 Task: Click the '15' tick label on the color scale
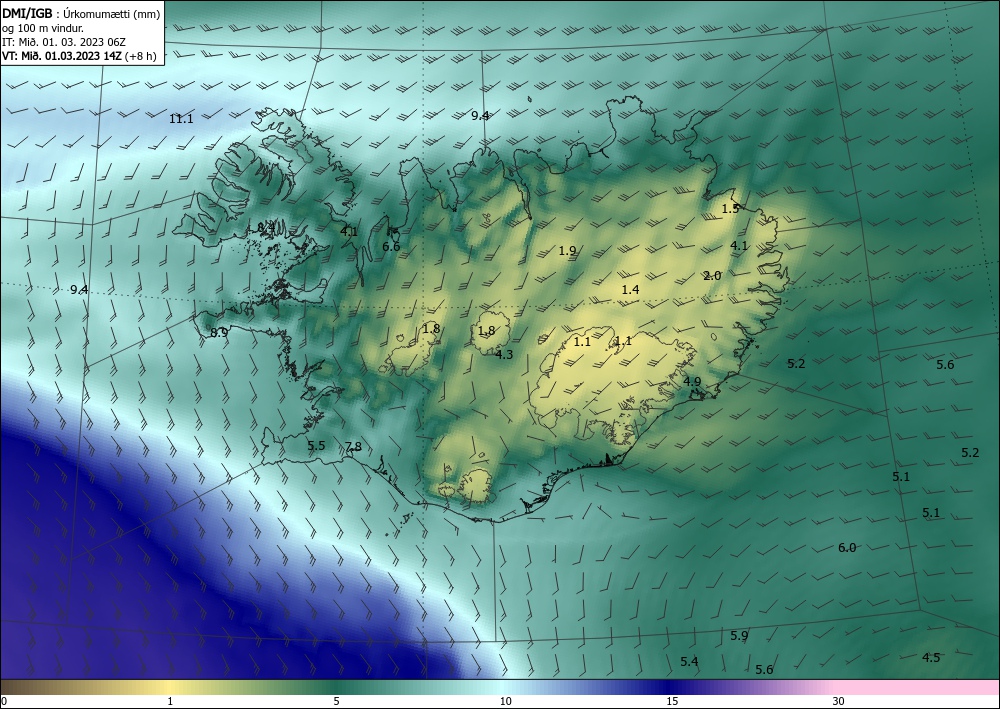672,701
